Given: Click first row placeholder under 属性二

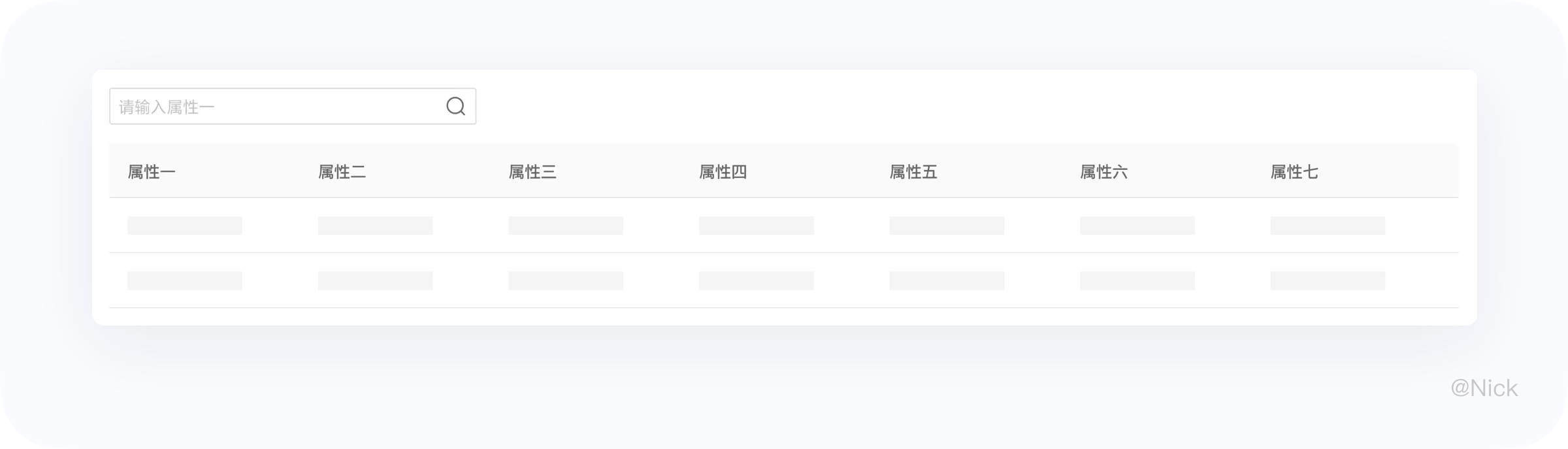Looking at the screenshot, I should coord(376,225).
